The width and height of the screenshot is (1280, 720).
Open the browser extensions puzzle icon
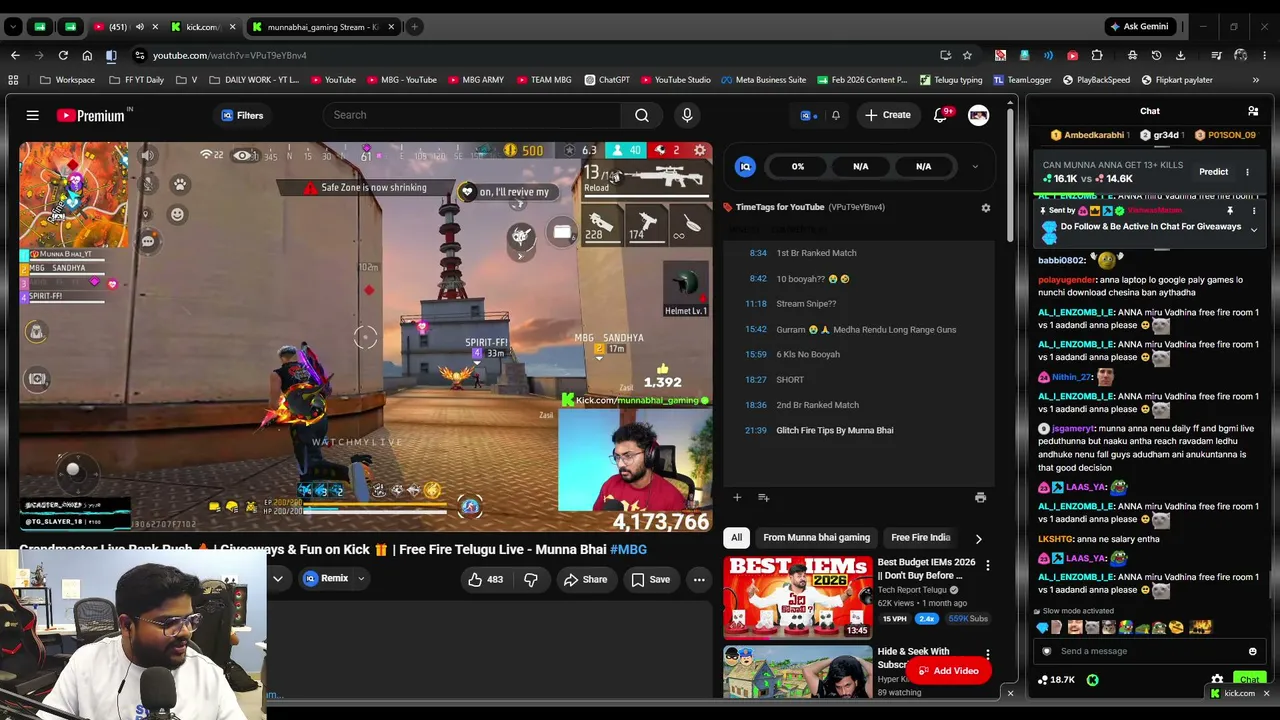(1097, 55)
